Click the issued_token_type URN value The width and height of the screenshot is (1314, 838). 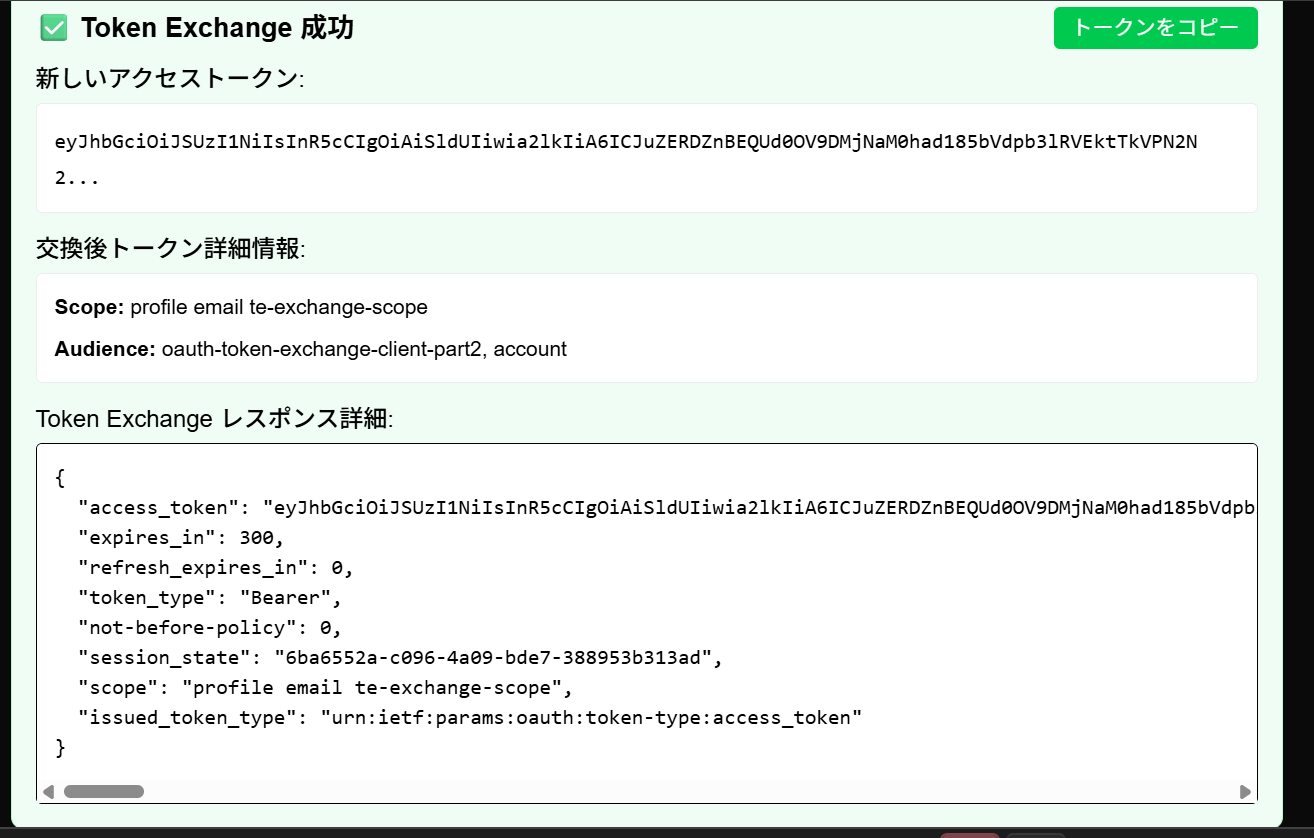(590, 718)
